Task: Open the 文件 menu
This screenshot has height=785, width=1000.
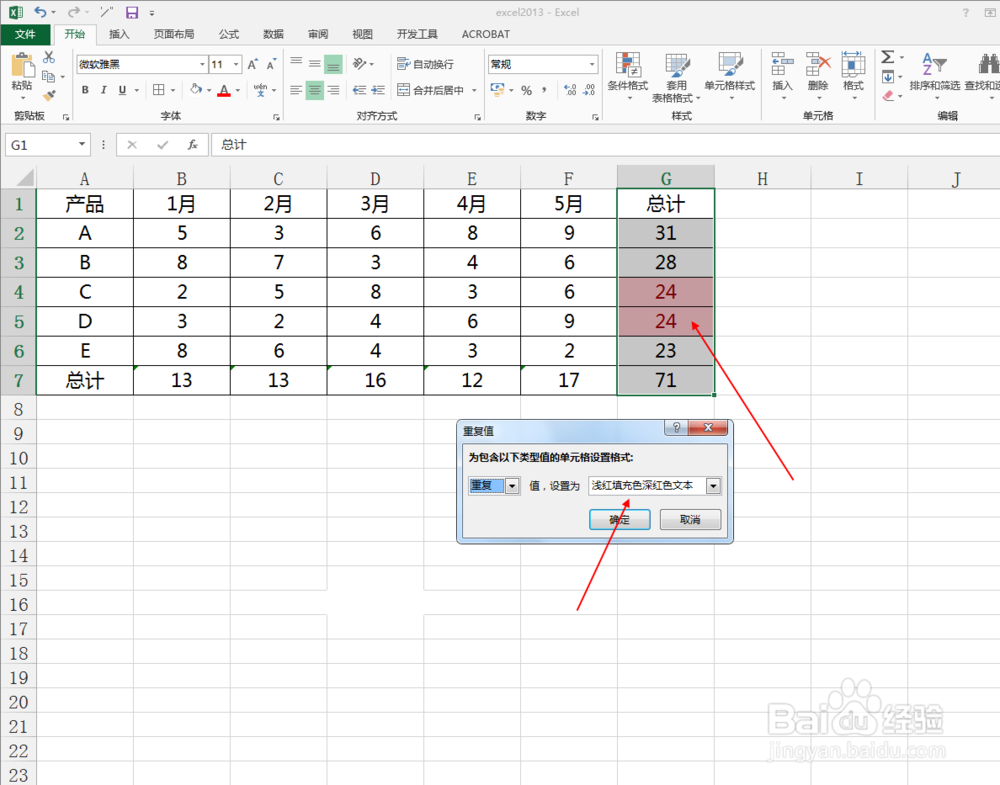Action: (x=27, y=33)
